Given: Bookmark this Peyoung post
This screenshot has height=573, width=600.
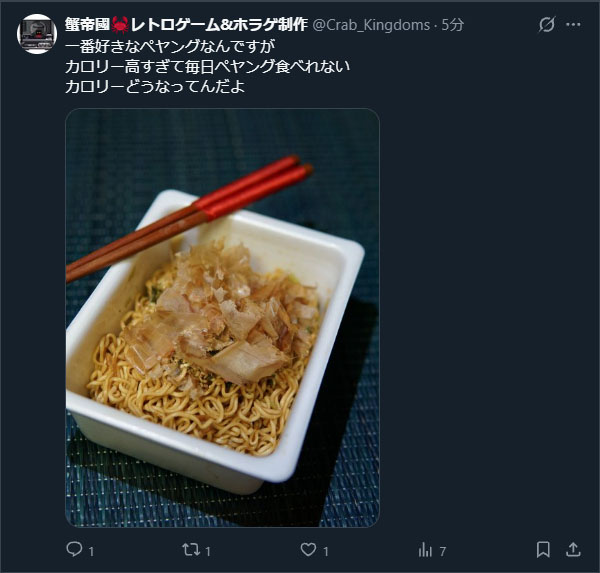Looking at the screenshot, I should (543, 550).
